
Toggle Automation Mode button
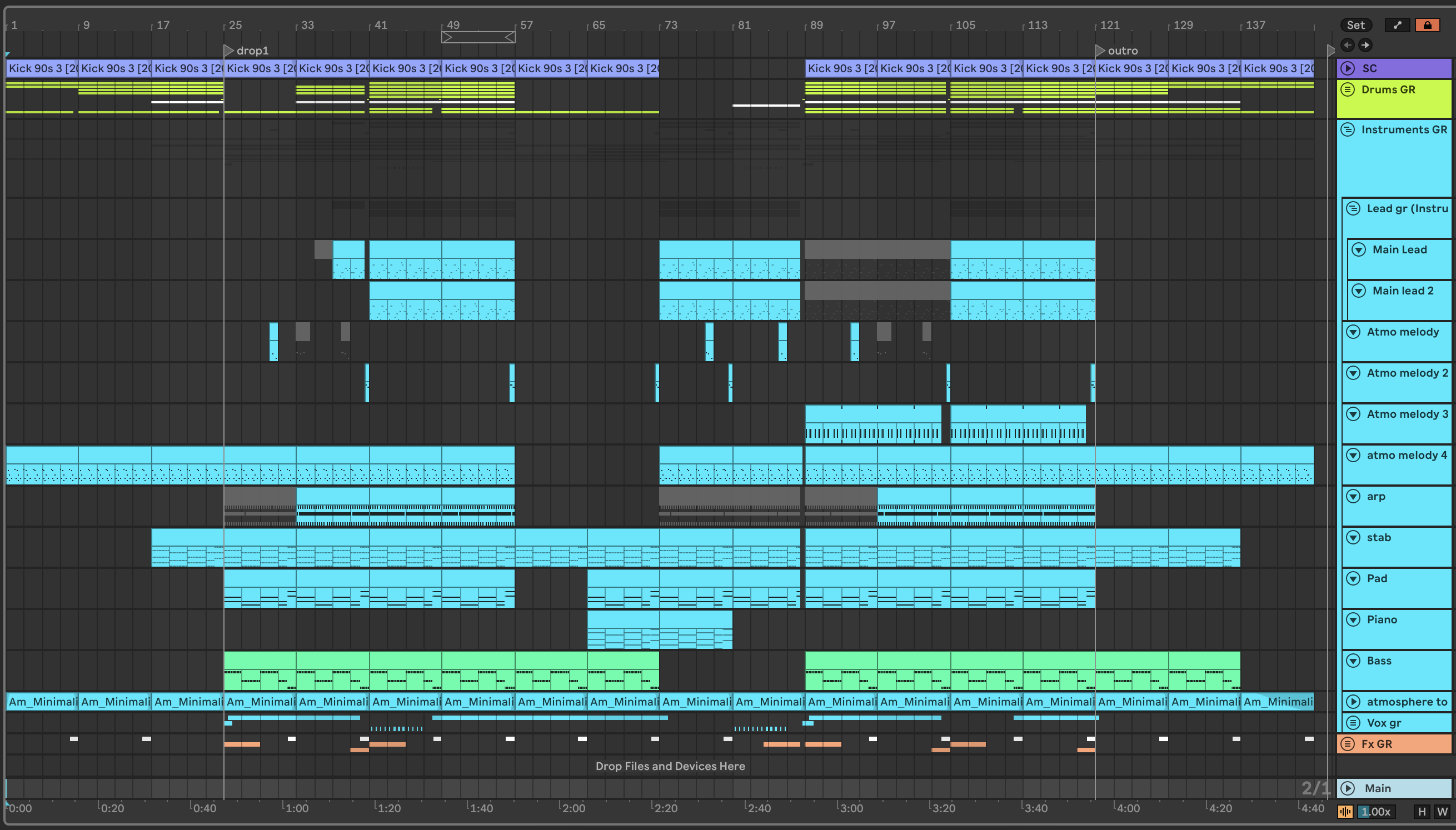1397,25
